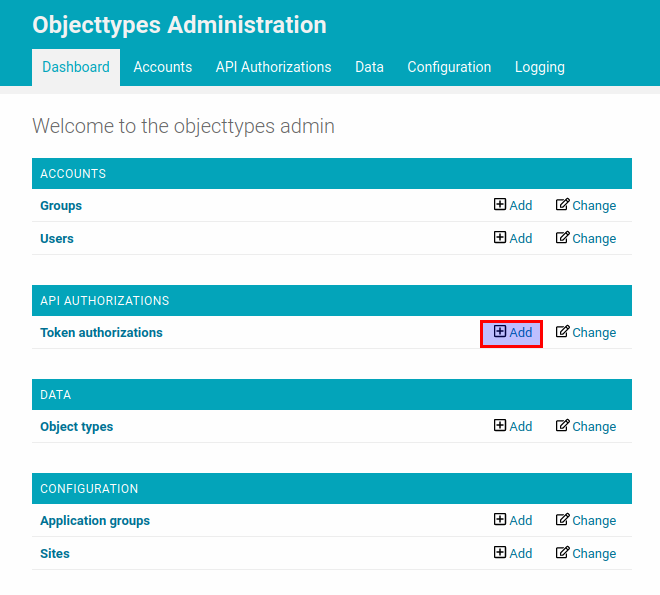The width and height of the screenshot is (660, 595).
Task: Click pencil icon for Token authorizations
Action: point(562,332)
